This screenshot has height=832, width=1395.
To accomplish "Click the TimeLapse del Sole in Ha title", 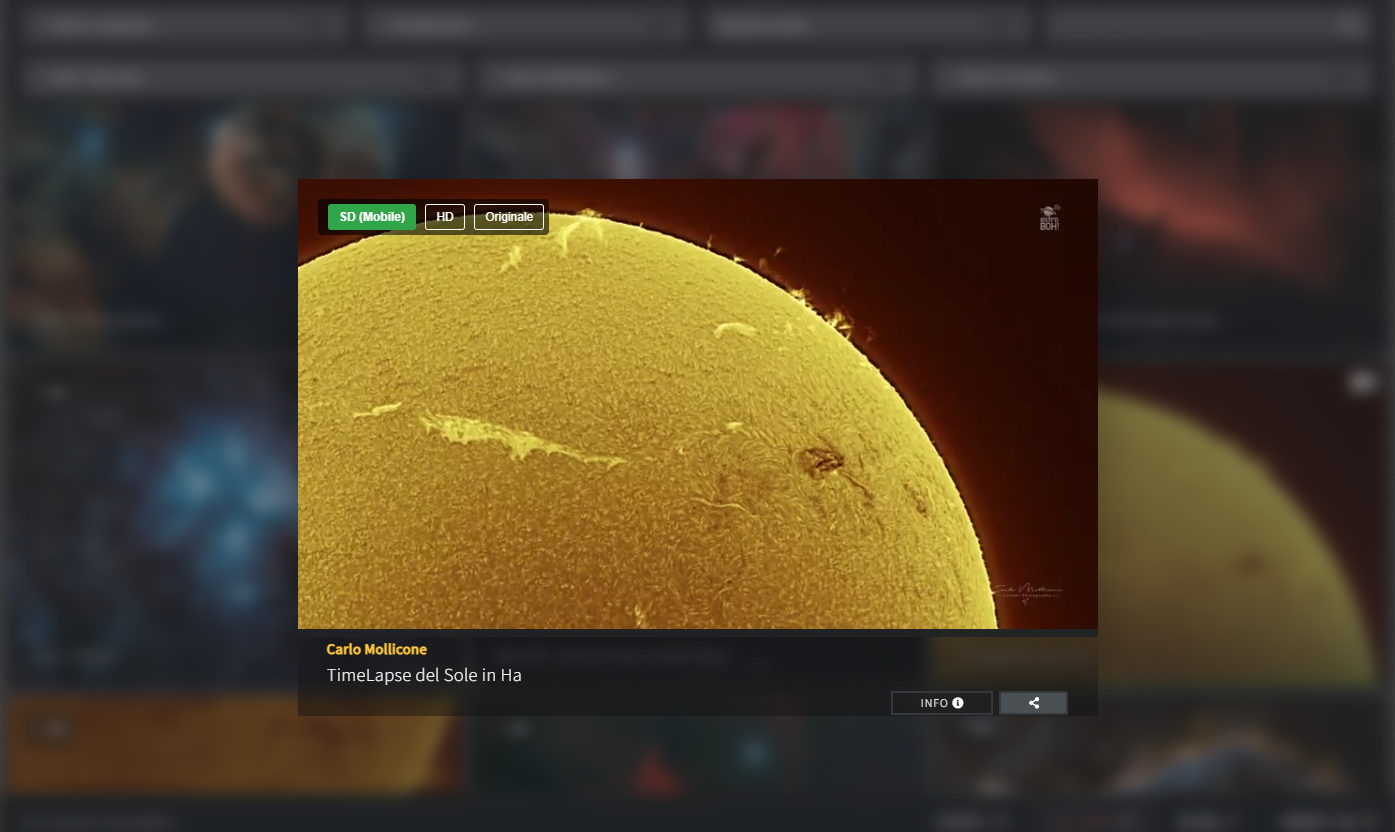I will click(424, 675).
